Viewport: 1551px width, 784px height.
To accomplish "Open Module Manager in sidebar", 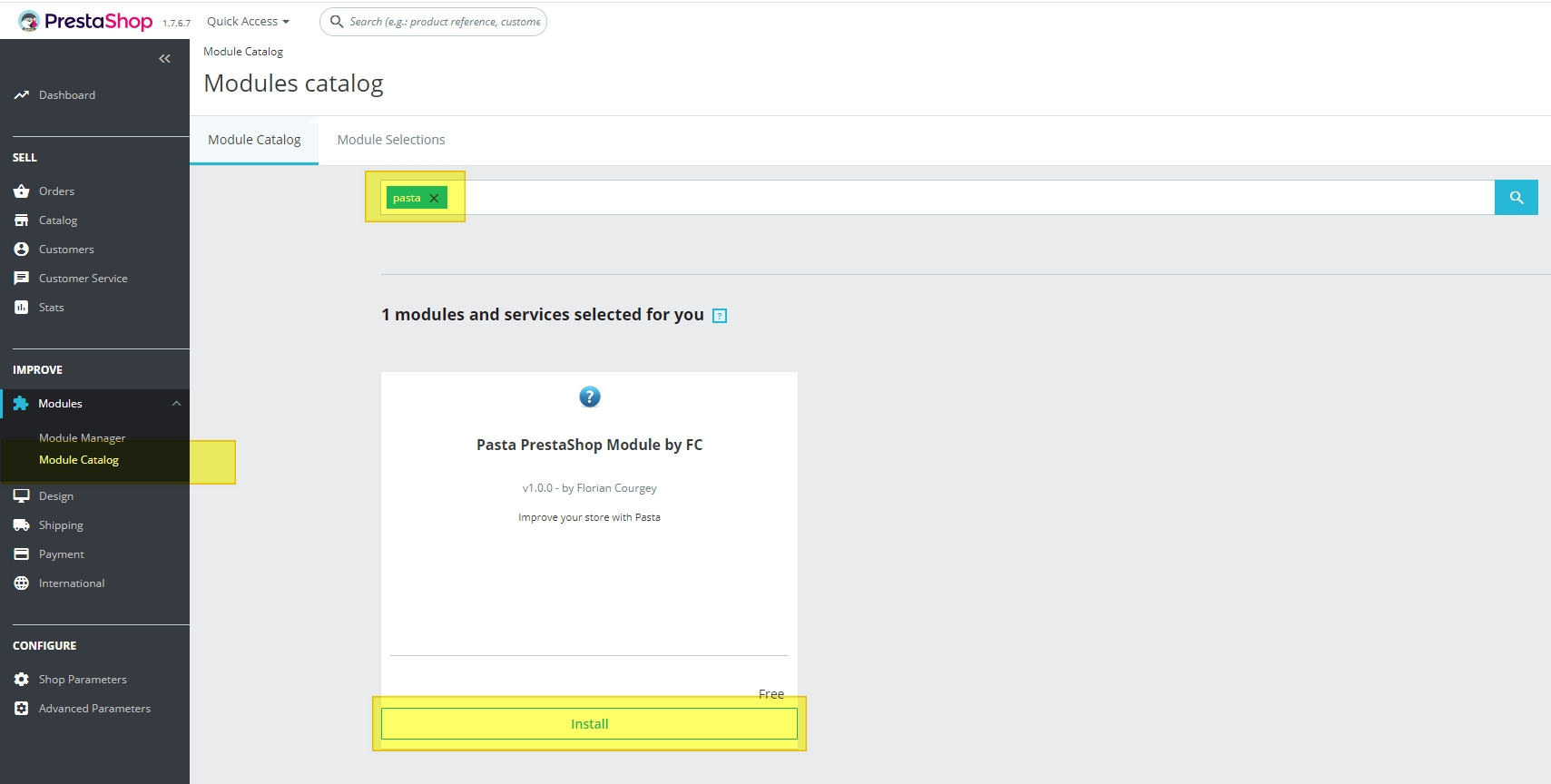I will (x=82, y=438).
